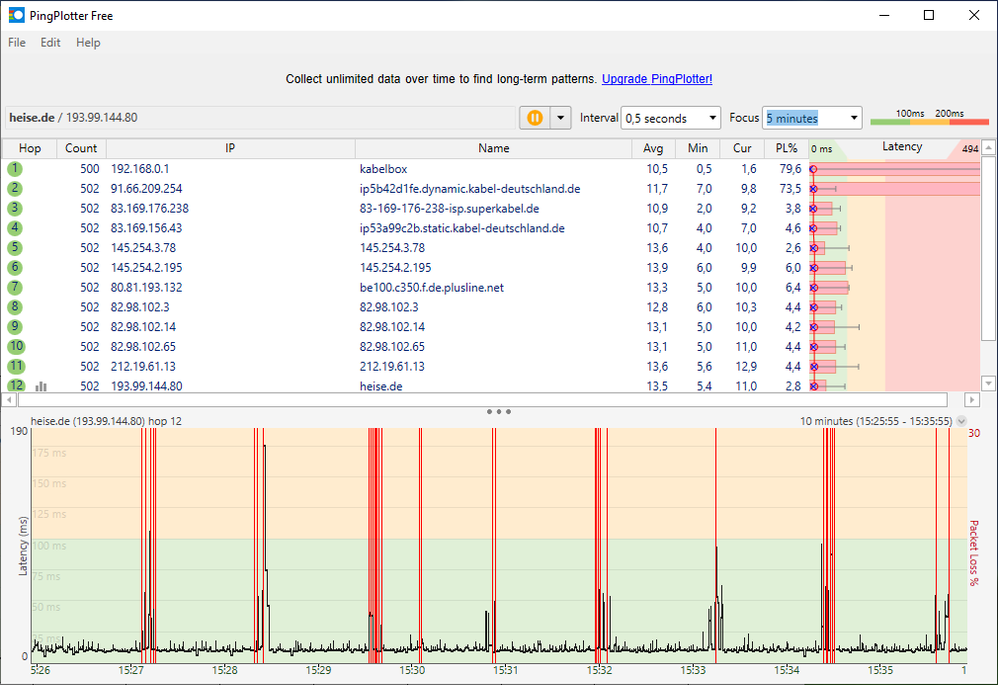
Task: Click the PL% column header
Action: (x=787, y=148)
